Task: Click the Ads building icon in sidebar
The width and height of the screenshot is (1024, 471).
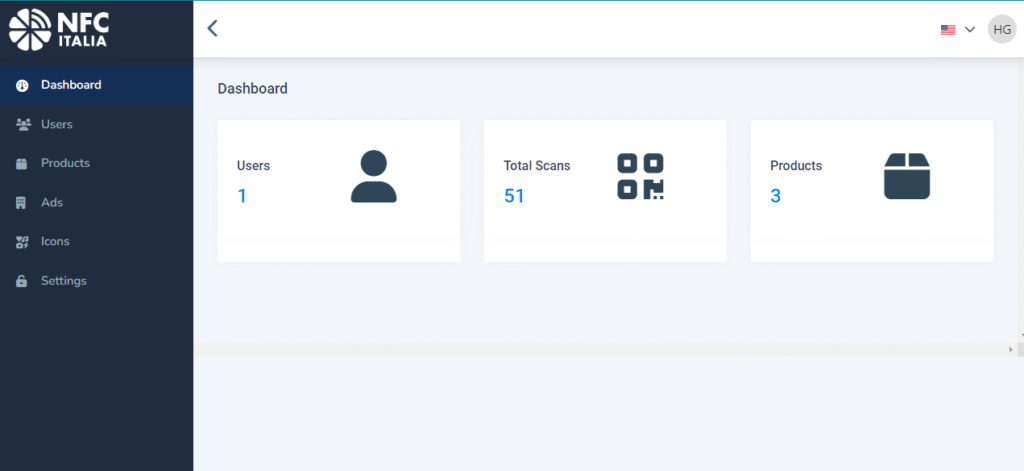Action: tap(22, 203)
